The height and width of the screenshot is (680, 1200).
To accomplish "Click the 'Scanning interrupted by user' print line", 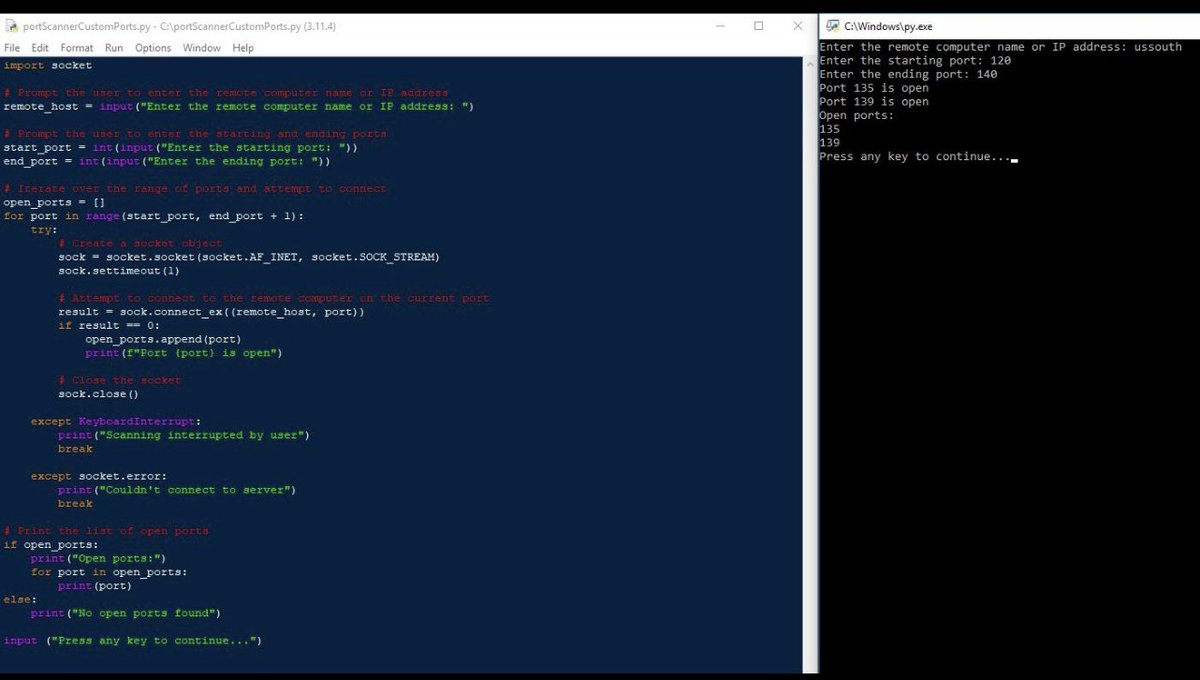I will [184, 435].
